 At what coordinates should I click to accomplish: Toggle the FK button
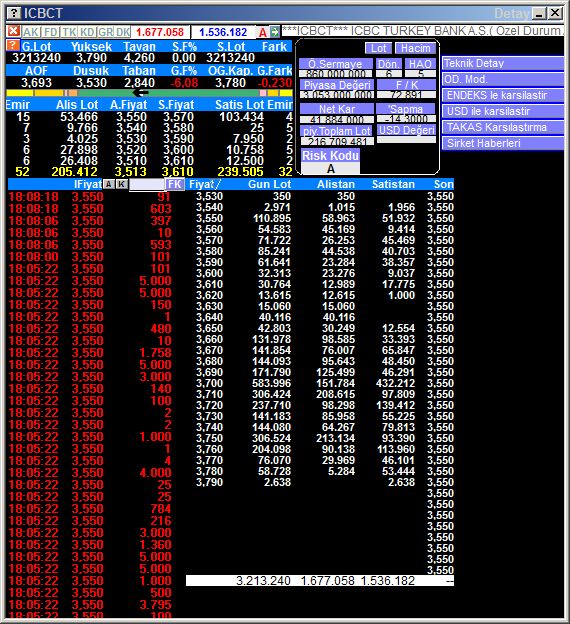click(175, 184)
